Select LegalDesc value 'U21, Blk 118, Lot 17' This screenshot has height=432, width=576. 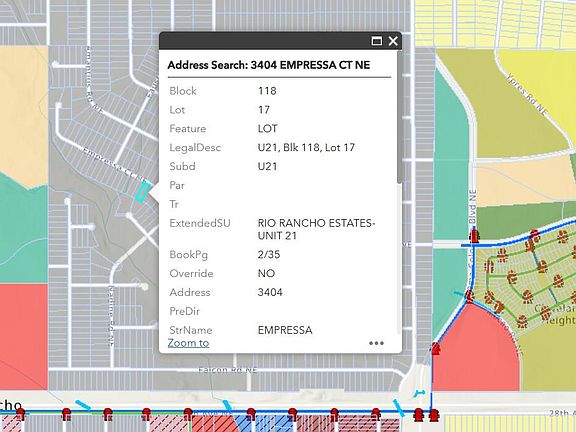point(306,147)
